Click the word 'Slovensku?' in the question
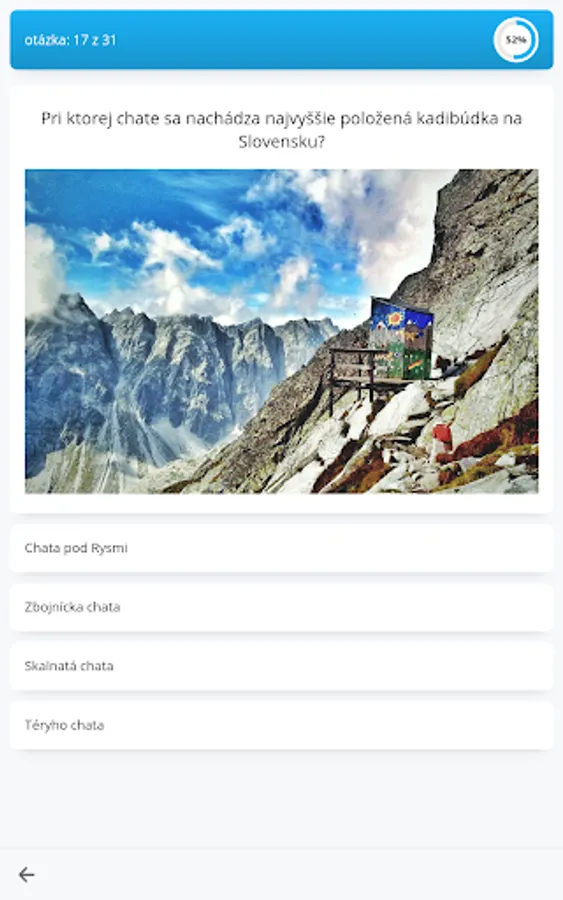 (x=281, y=142)
